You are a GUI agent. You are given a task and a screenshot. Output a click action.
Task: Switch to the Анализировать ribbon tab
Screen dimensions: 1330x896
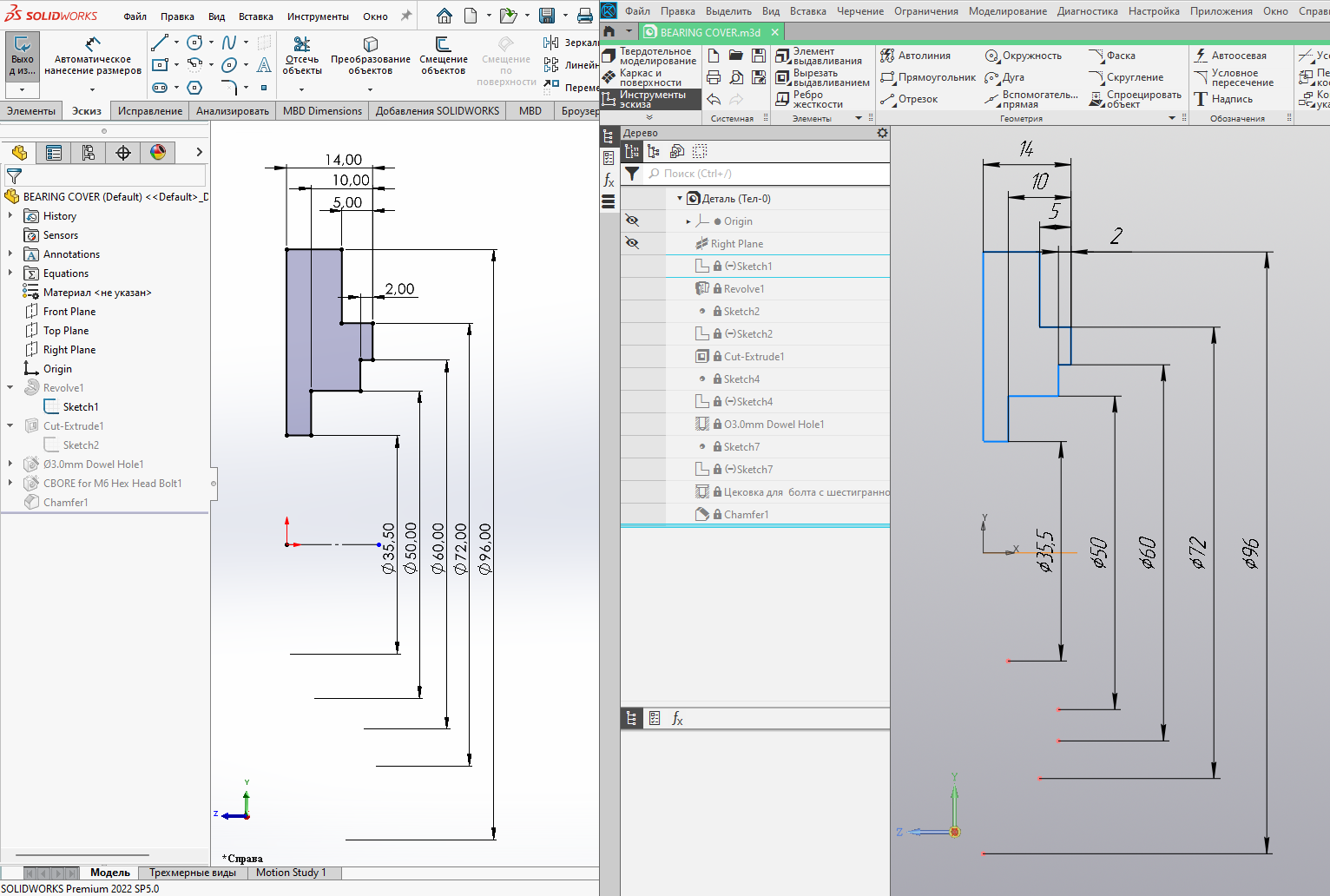pos(232,111)
